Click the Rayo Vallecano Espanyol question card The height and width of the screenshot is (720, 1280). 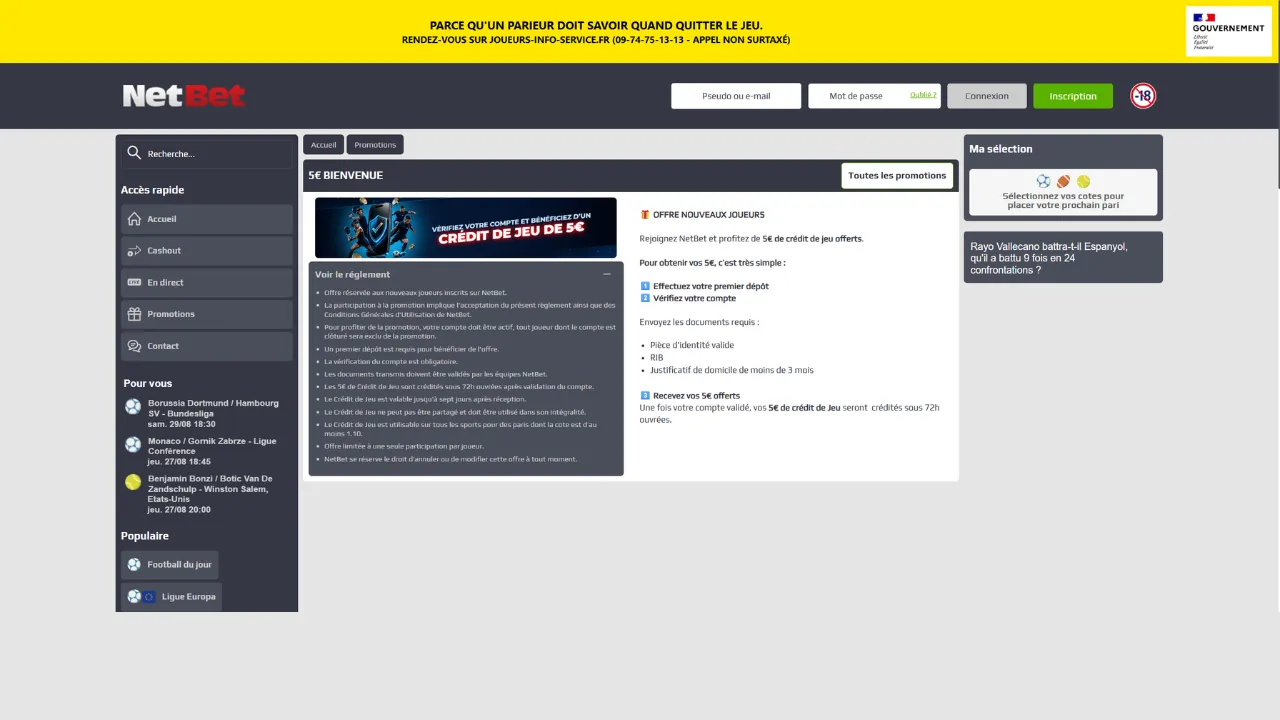[1063, 257]
